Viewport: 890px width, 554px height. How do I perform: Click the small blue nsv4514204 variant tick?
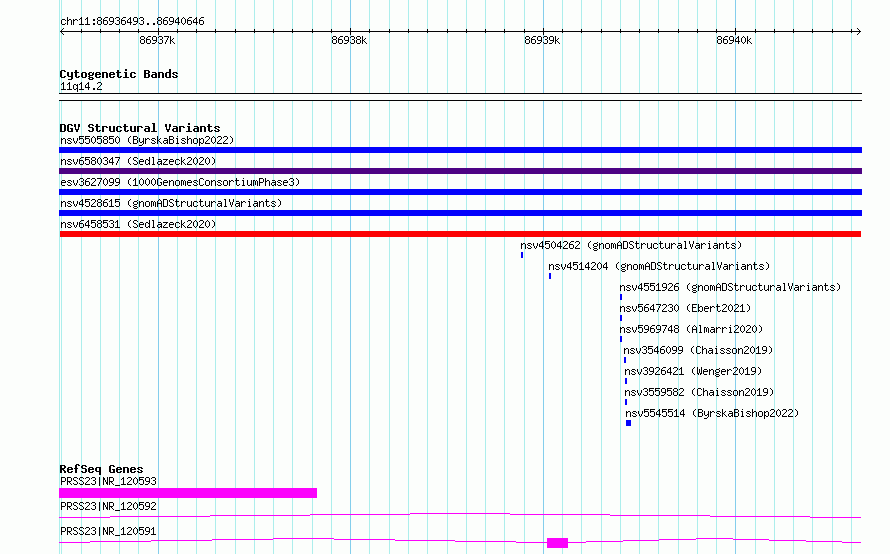tap(550, 276)
